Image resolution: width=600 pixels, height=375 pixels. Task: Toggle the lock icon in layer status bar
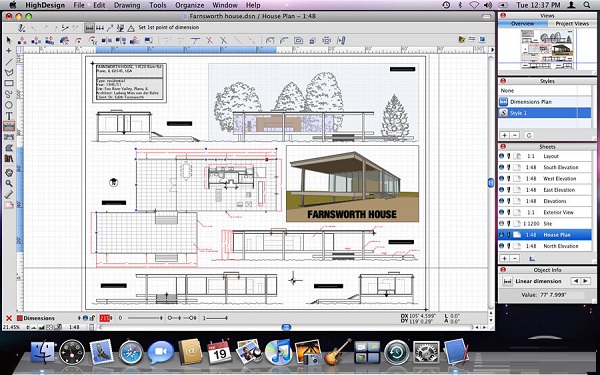pyautogui.click(x=92, y=318)
